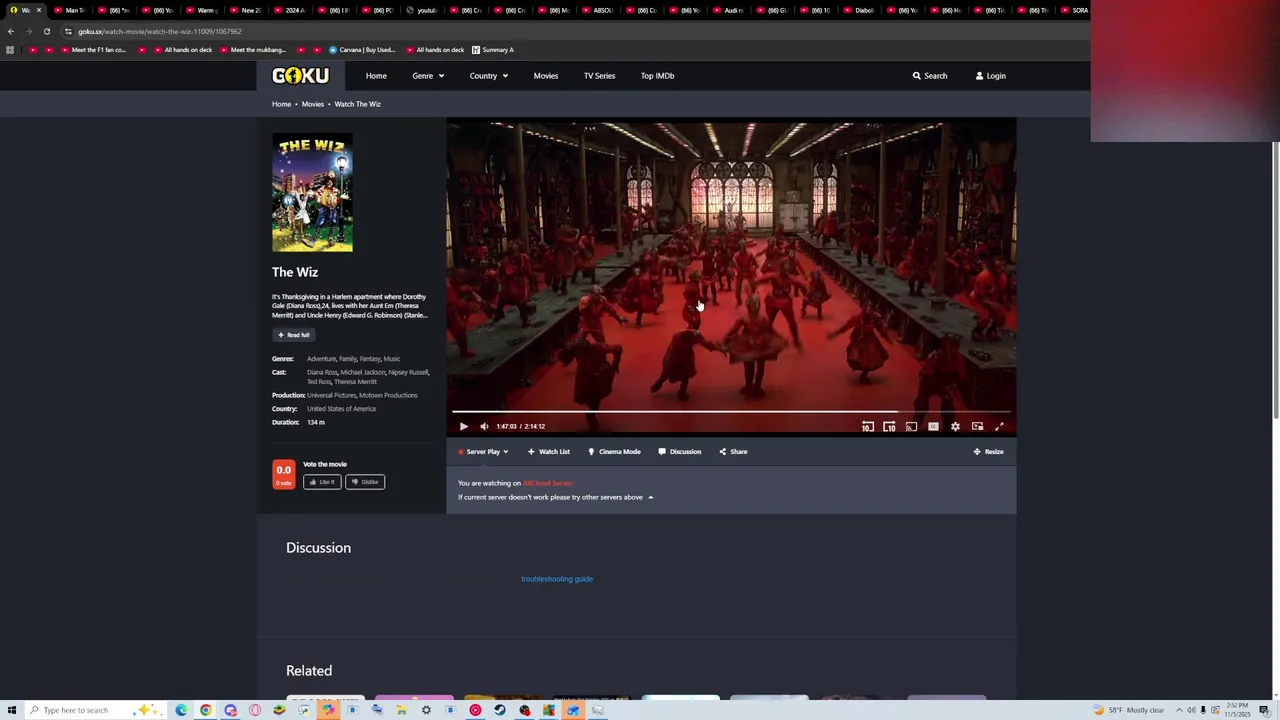Open Michael Jackson cast link
This screenshot has width=1280, height=720.
coord(363,372)
